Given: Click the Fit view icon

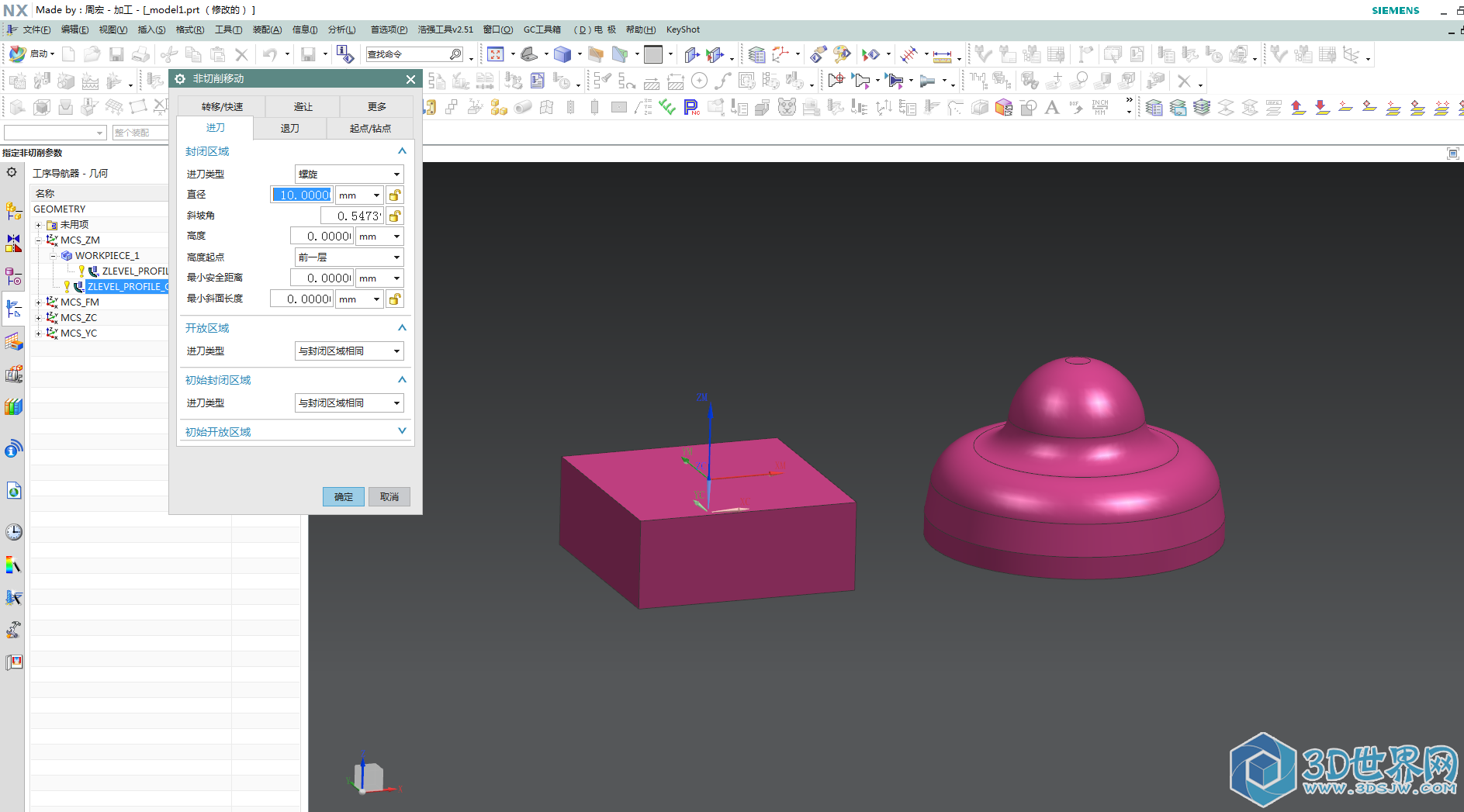Looking at the screenshot, I should coord(496,54).
